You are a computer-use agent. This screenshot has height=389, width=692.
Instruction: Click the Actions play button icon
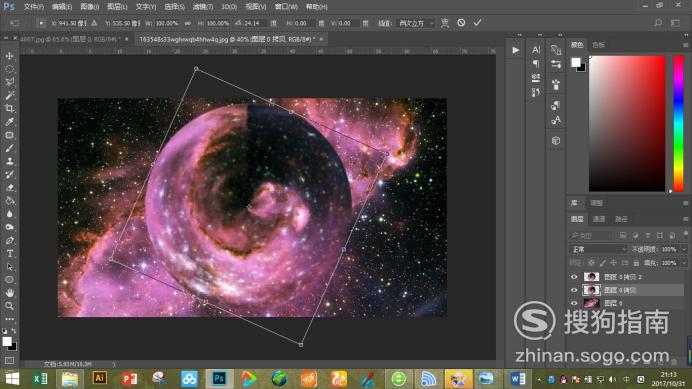(x=515, y=50)
